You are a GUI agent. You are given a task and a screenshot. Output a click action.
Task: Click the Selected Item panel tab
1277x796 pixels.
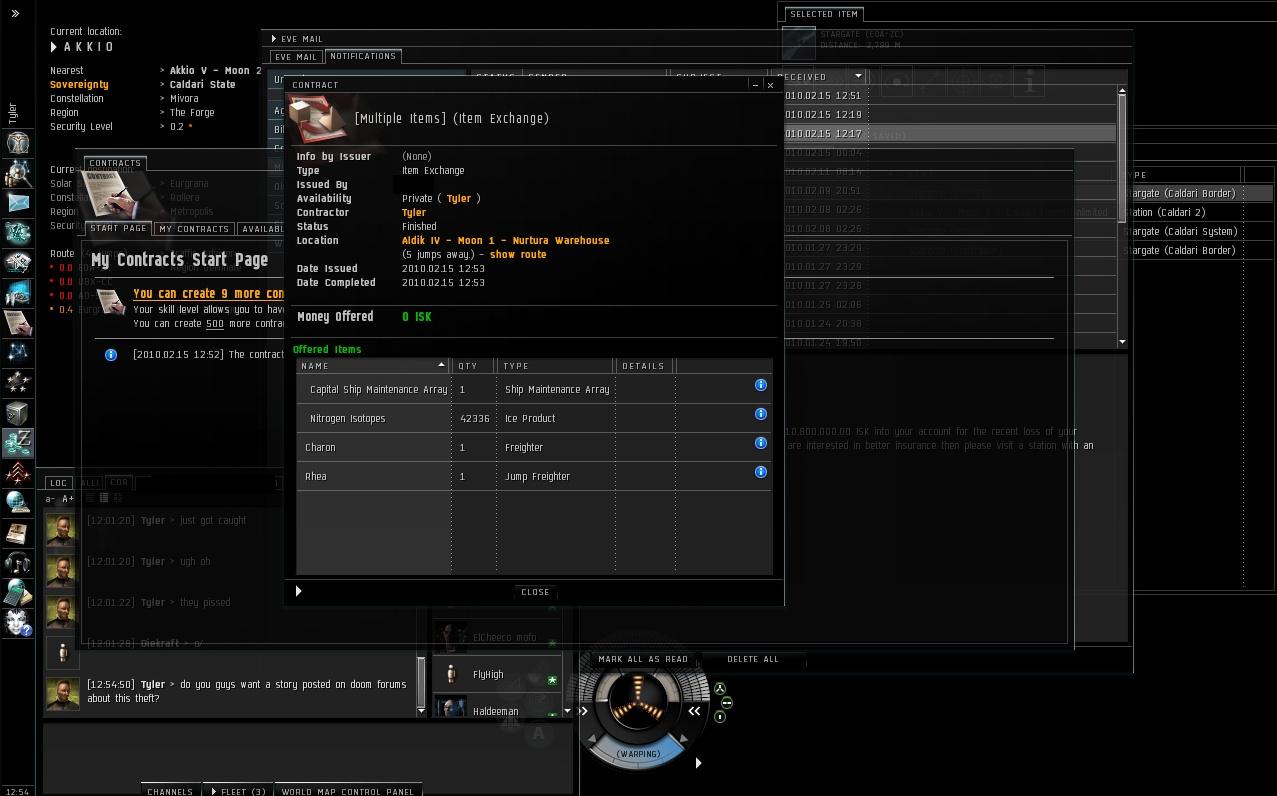coord(824,14)
